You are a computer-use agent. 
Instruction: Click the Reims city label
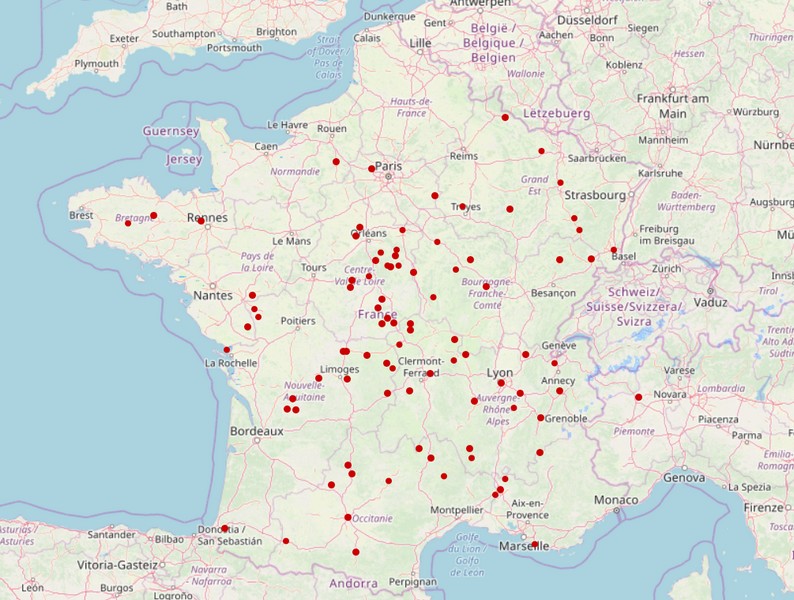(464, 156)
